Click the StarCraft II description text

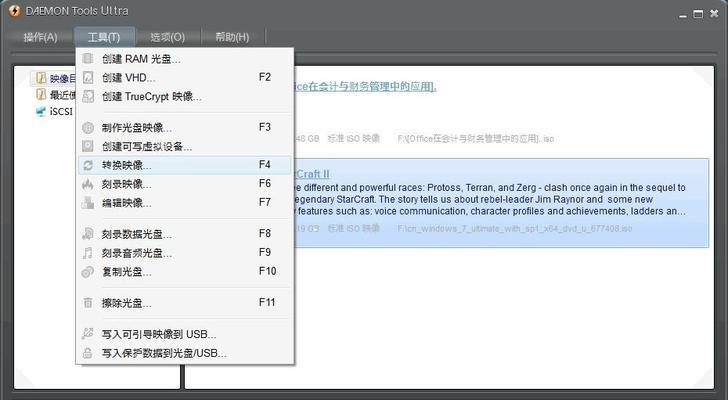coord(490,200)
